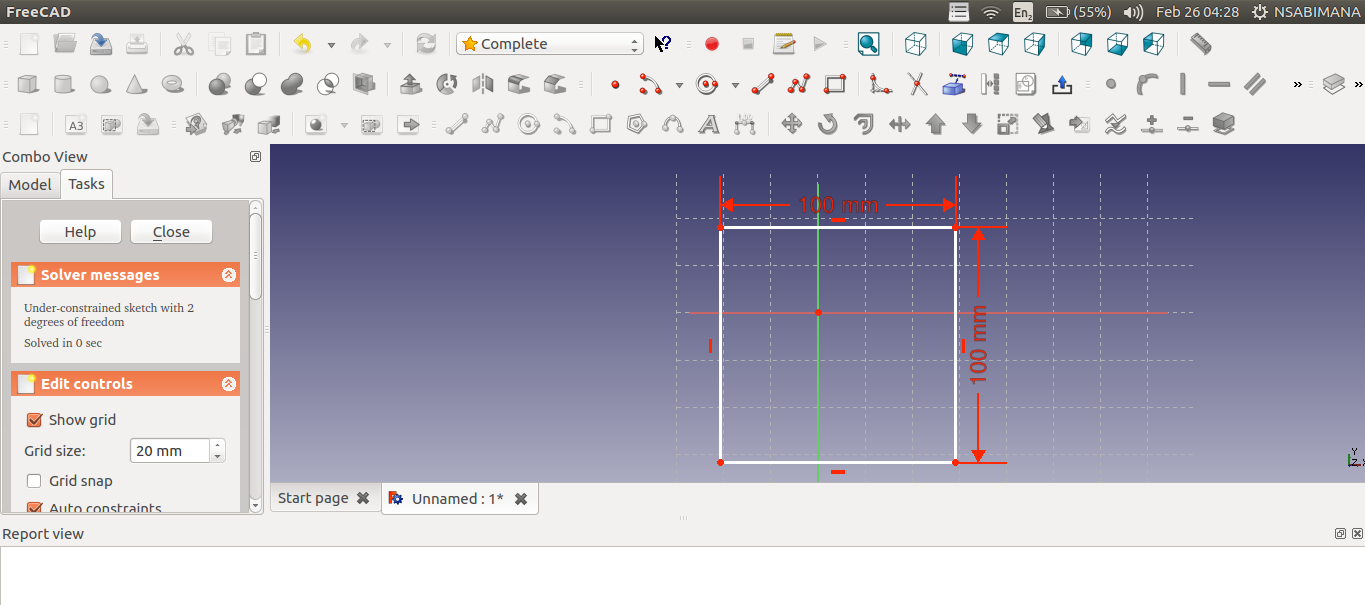Activate the What's This help cursor
This screenshot has width=1365, height=605.
(662, 44)
